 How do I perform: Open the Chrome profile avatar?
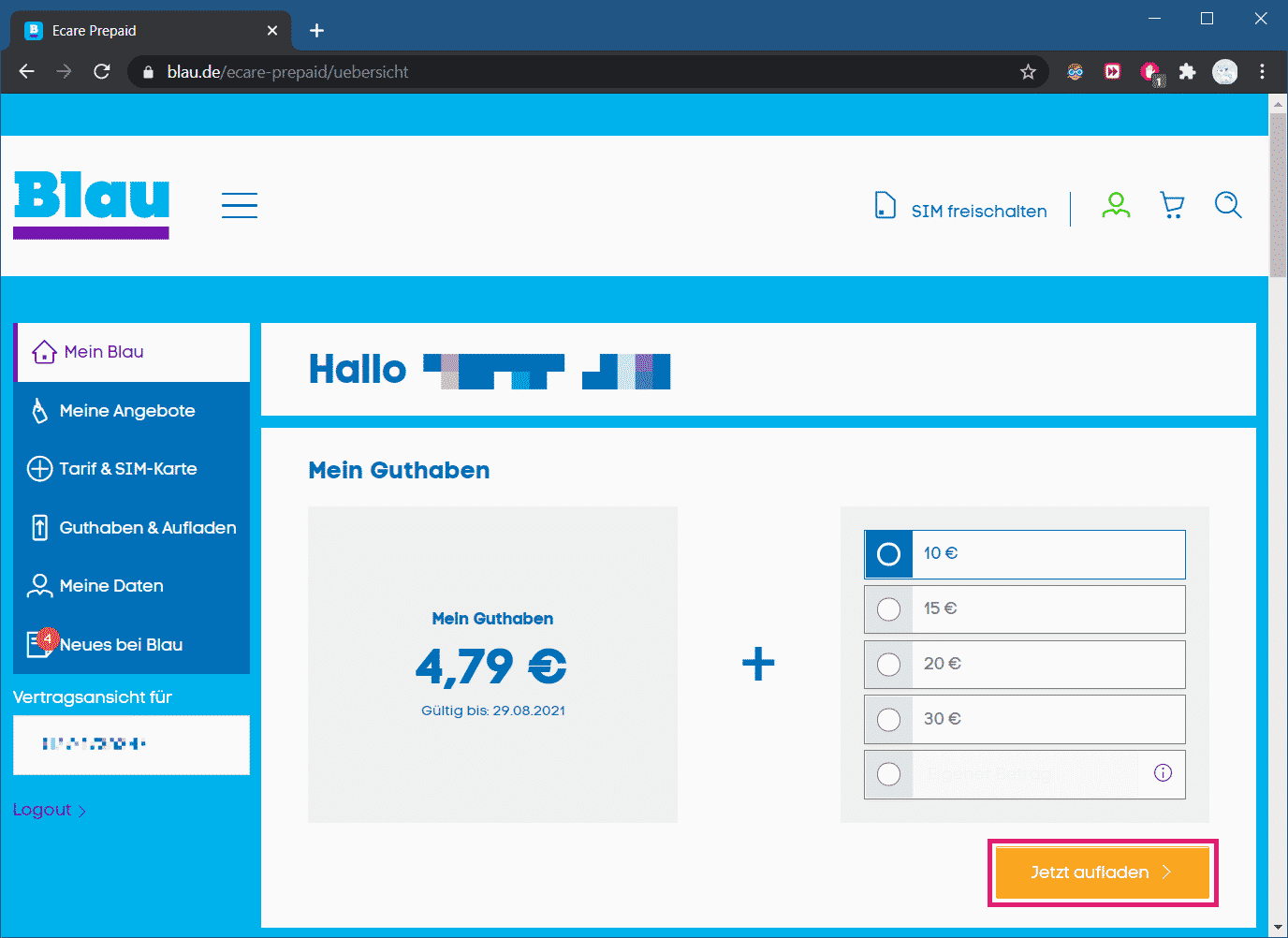pos(1224,72)
